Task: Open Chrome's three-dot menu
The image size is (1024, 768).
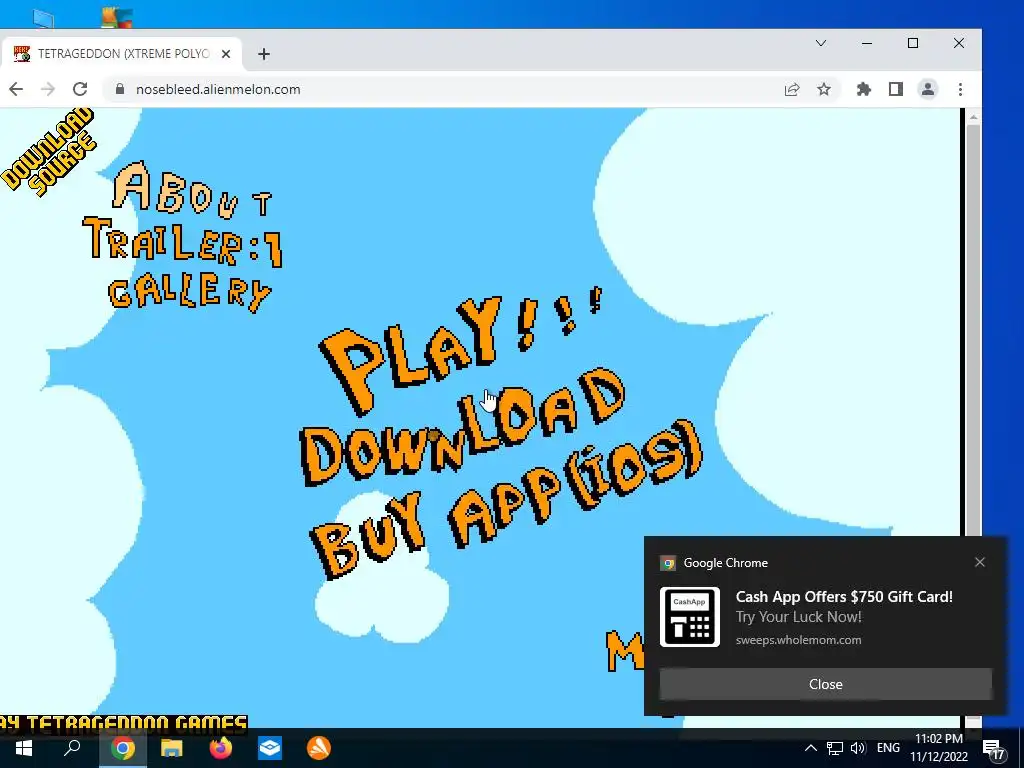Action: click(x=960, y=89)
